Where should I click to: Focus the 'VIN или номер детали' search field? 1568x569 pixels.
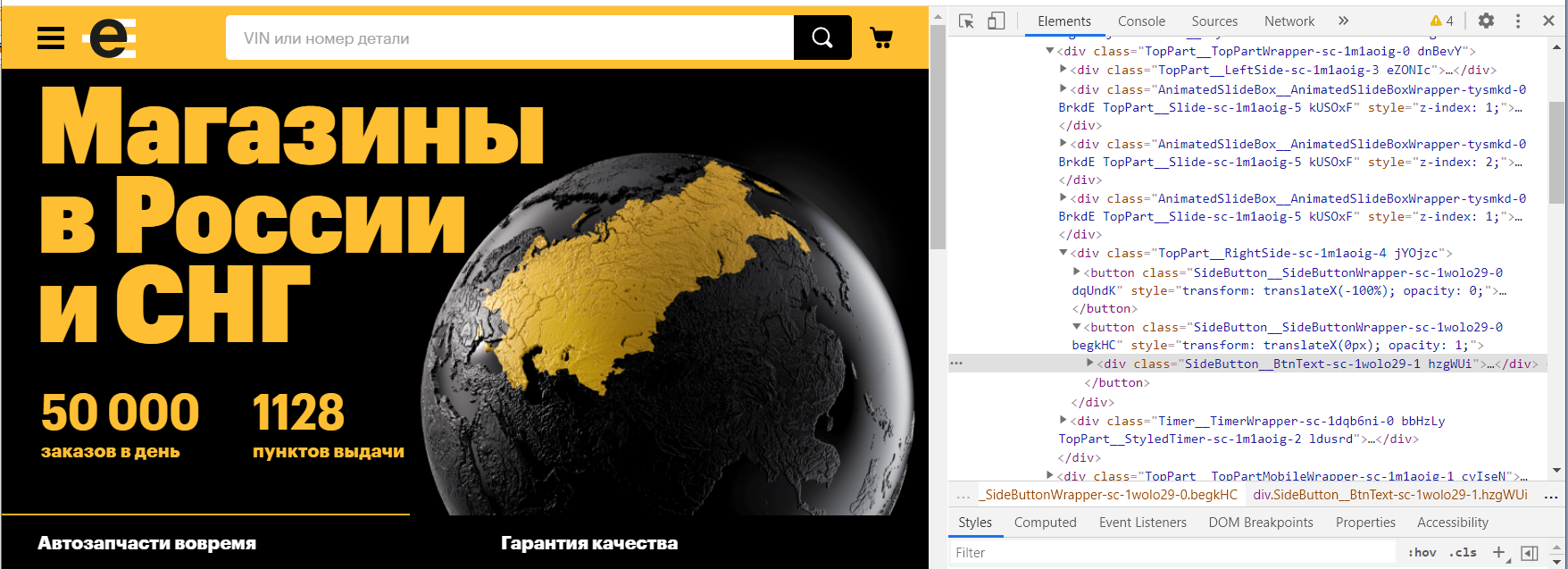(510, 38)
